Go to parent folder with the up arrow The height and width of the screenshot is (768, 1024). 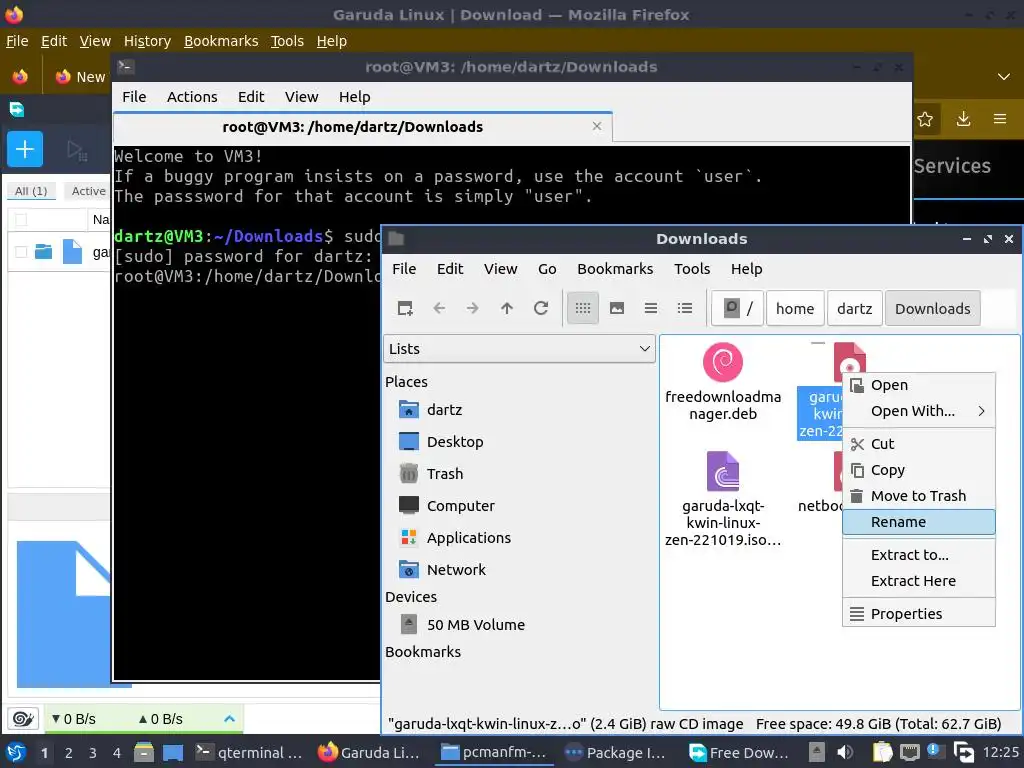coord(507,308)
